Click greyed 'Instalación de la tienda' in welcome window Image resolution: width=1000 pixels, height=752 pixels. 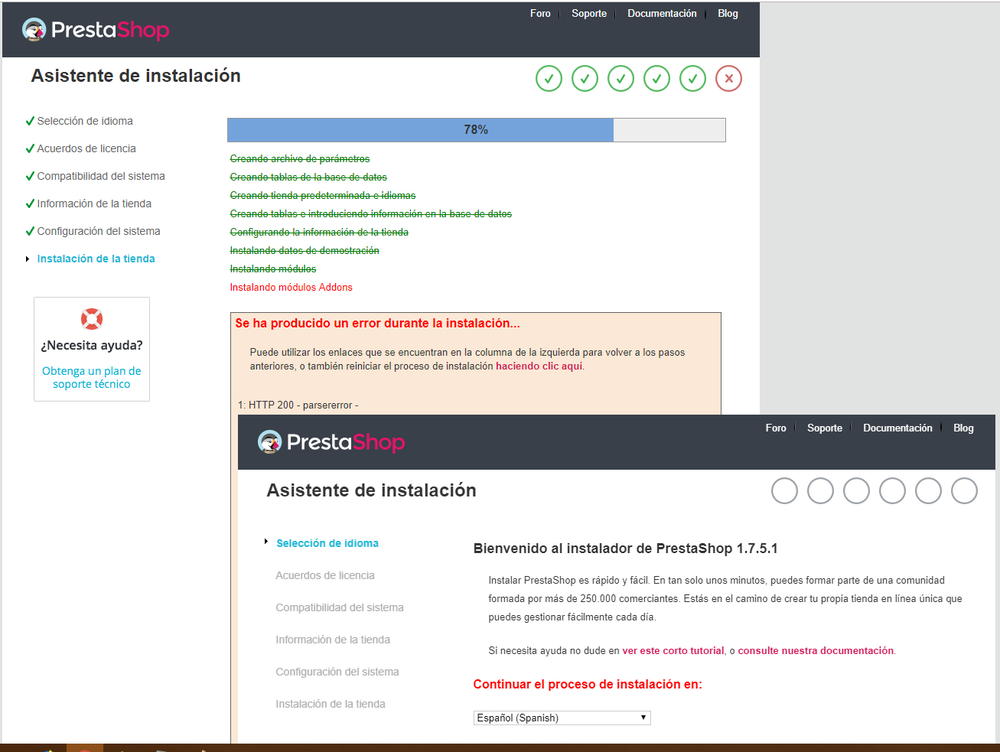point(330,704)
